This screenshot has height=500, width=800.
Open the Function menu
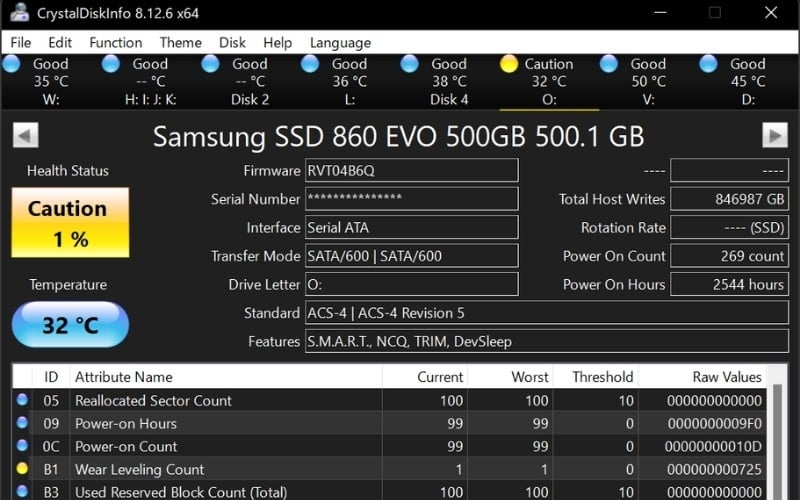(x=115, y=42)
